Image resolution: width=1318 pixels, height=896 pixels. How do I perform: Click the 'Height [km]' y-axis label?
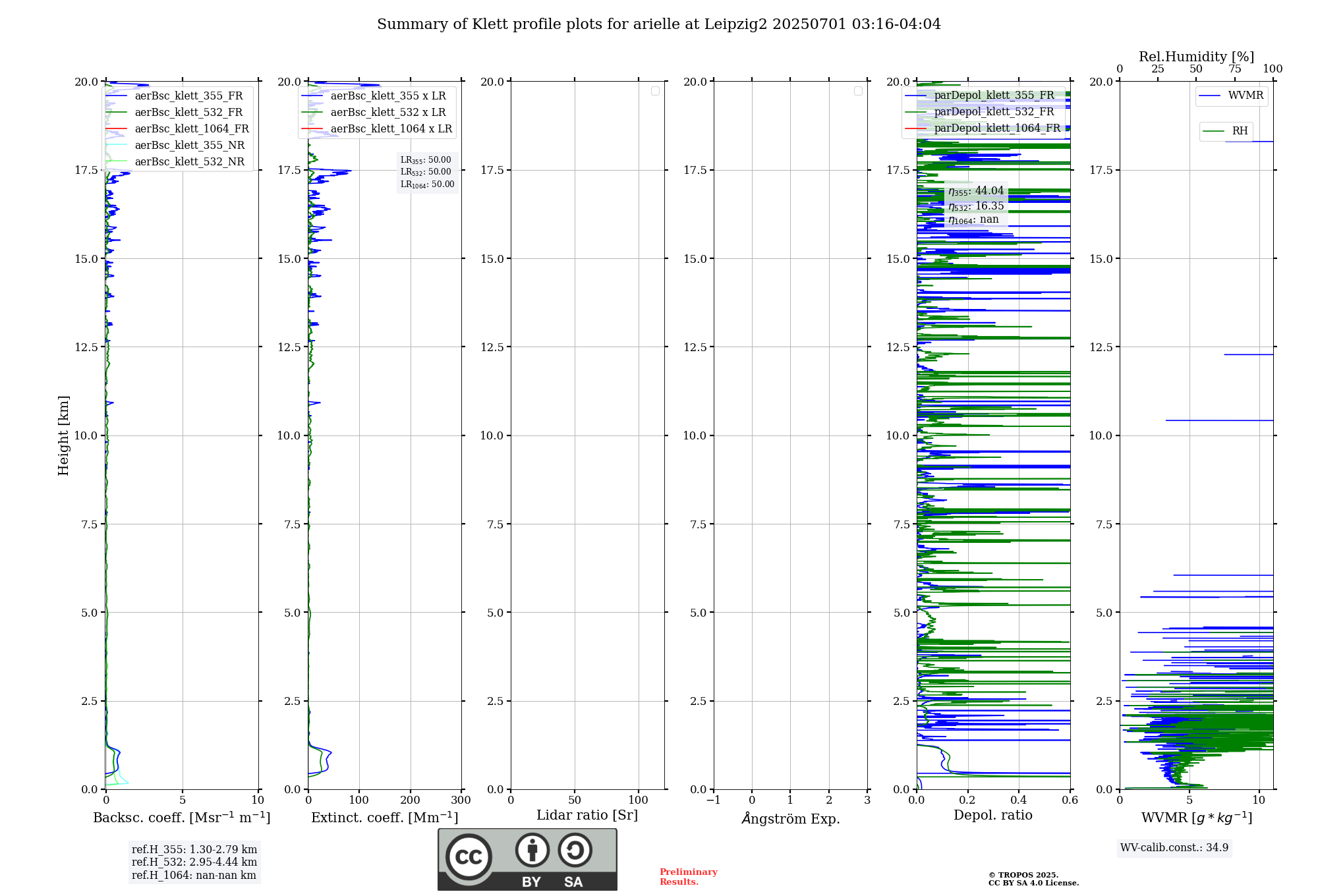pos(63,435)
